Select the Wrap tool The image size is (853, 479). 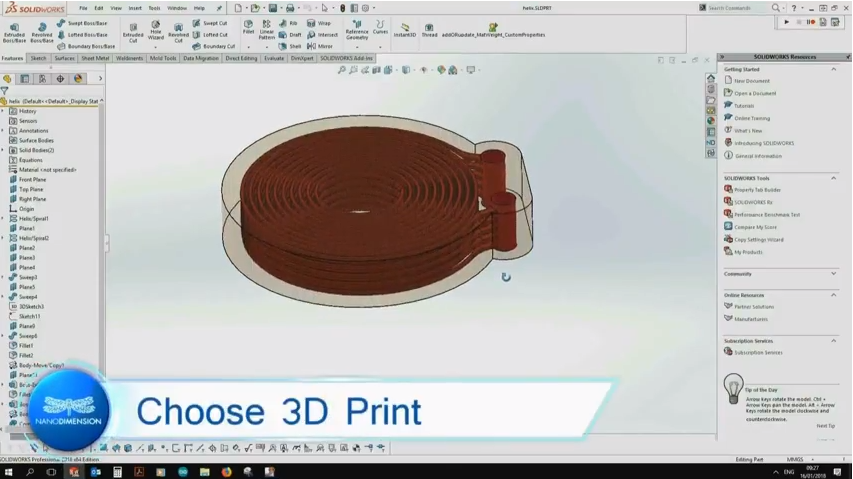click(x=319, y=23)
